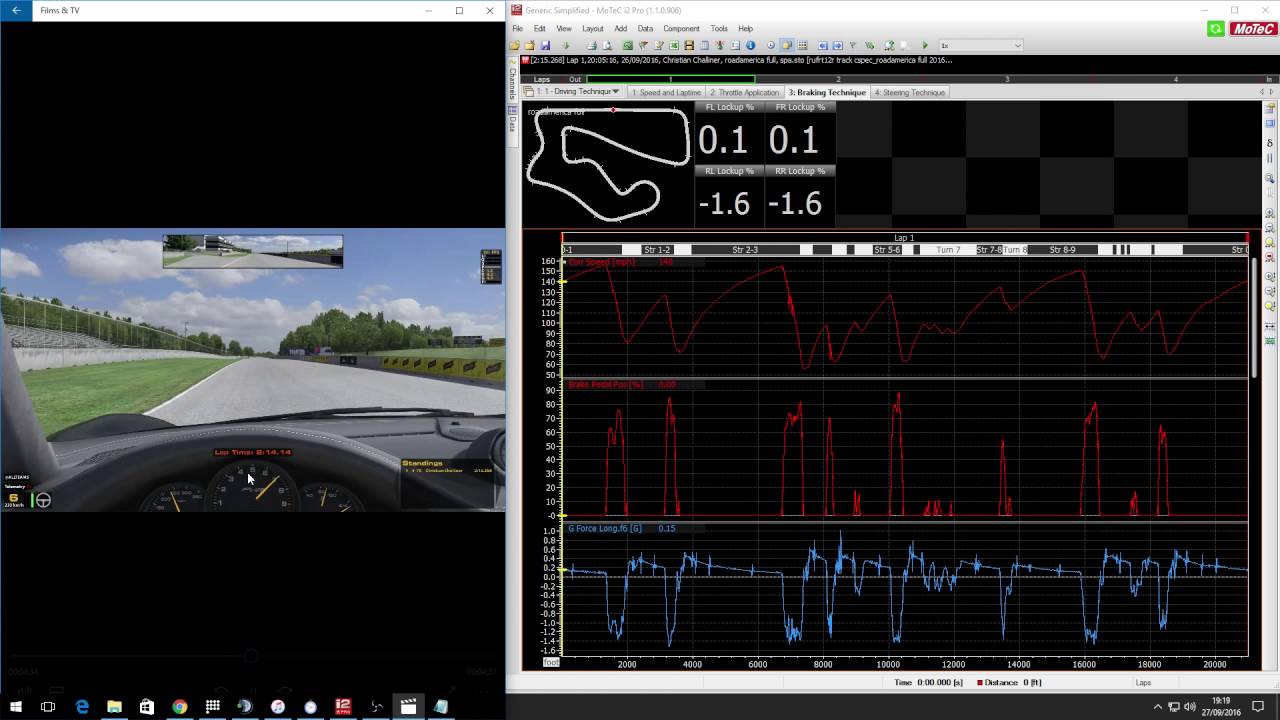This screenshot has height=720, width=1280.
Task: Open the Data menu in MoTeC
Action: tap(645, 29)
